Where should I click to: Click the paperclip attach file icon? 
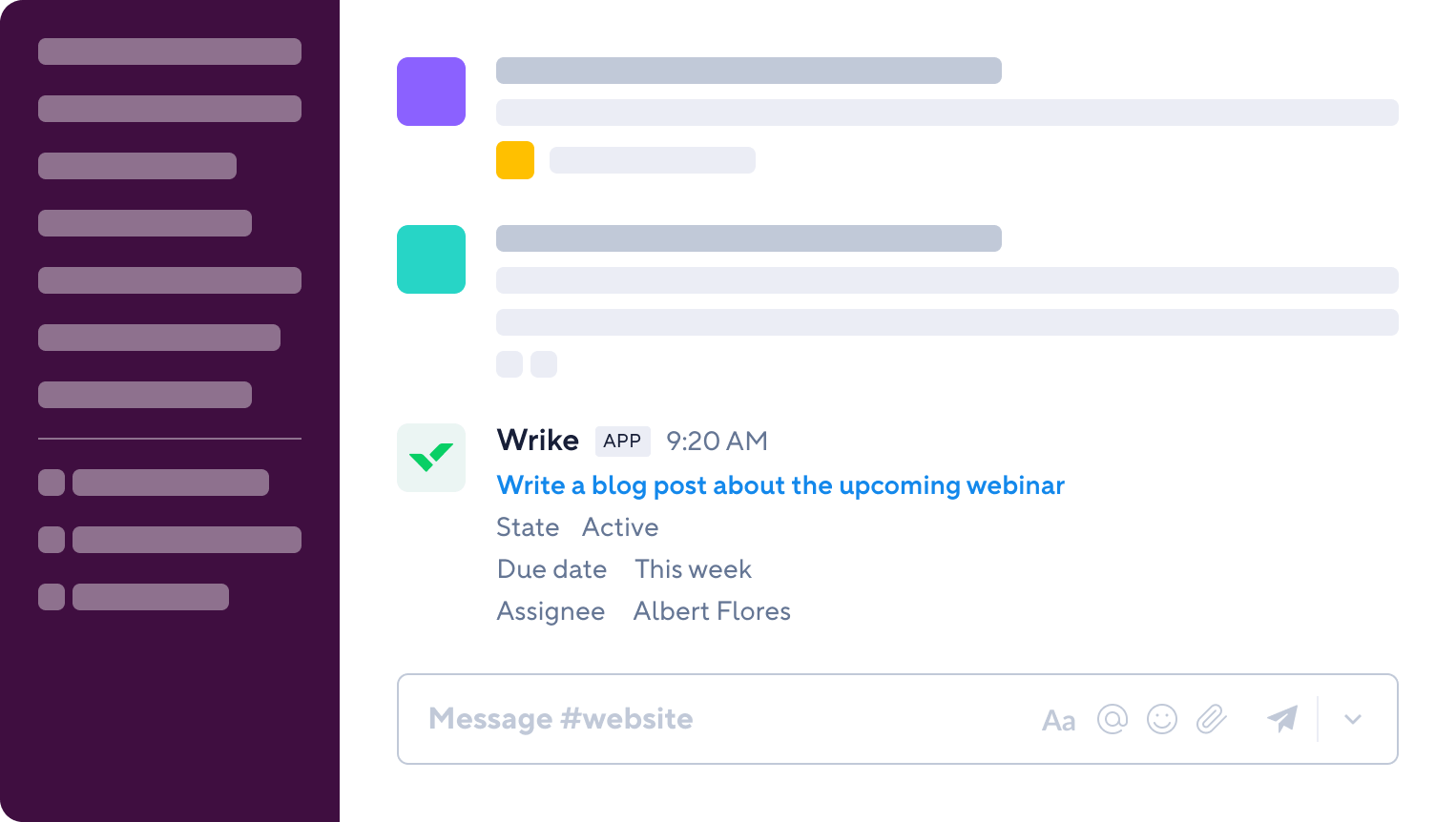click(x=1212, y=719)
